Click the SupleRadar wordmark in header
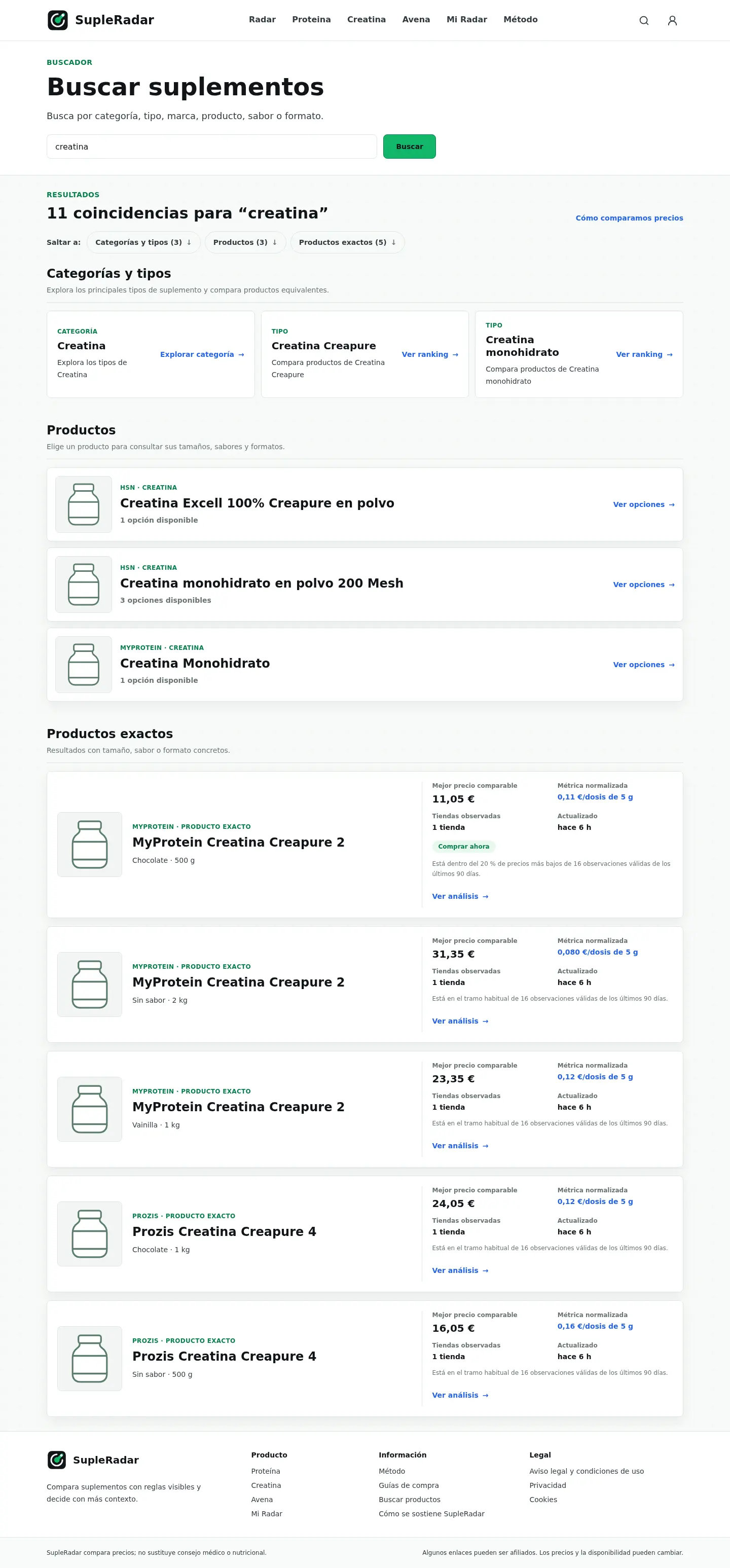Screen dimensions: 730x1568 (115, 20)
